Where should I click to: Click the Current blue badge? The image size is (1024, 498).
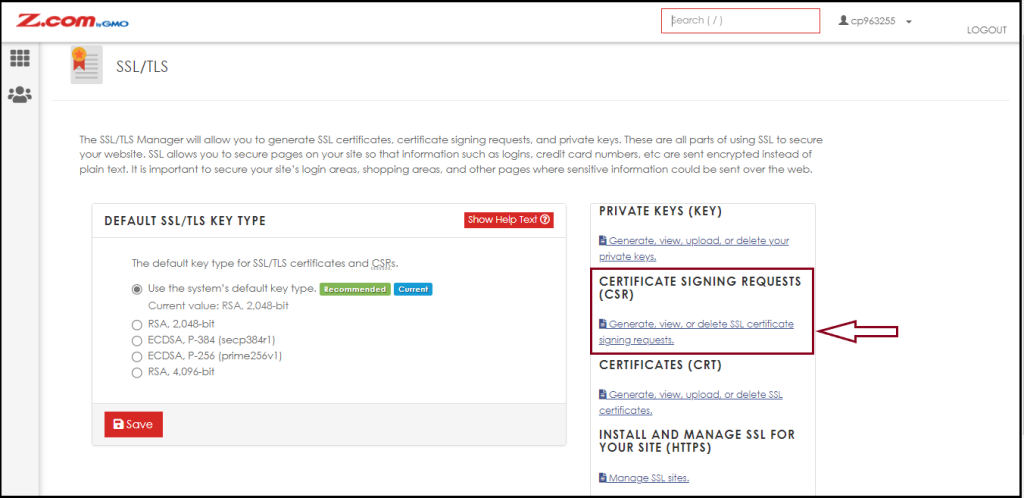413,289
